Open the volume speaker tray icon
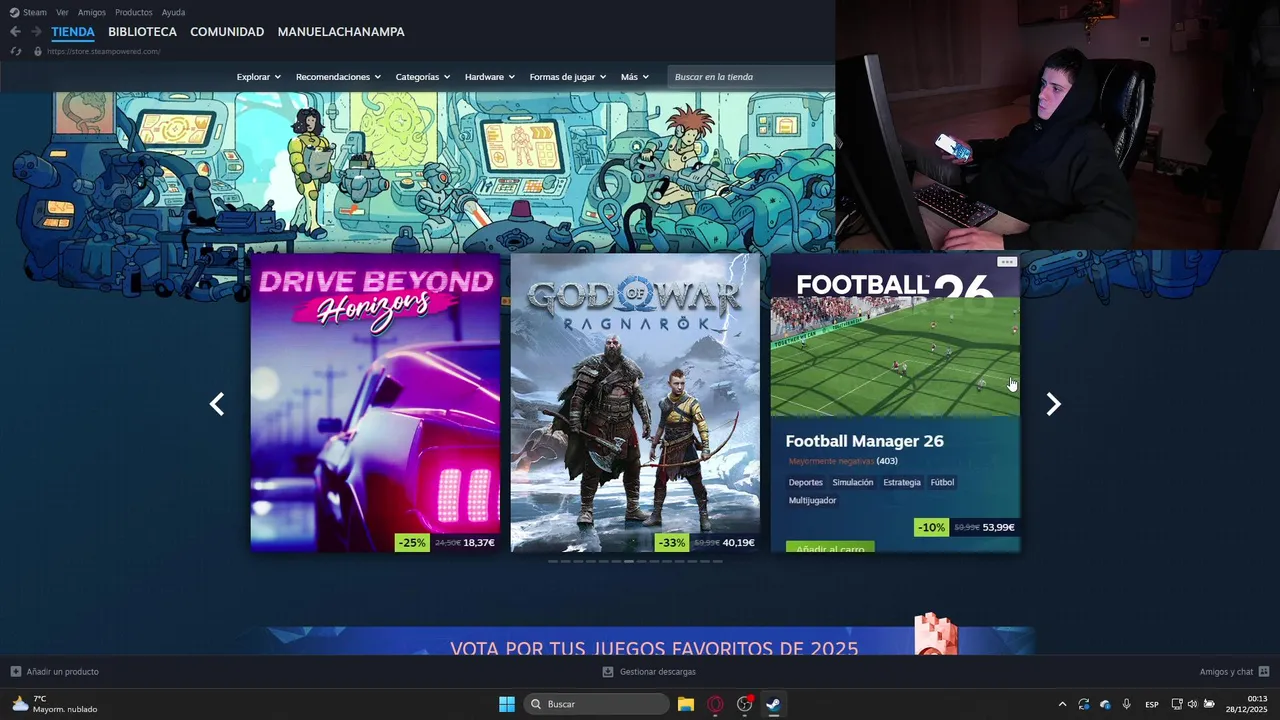The height and width of the screenshot is (720, 1280). pyautogui.click(x=1192, y=704)
